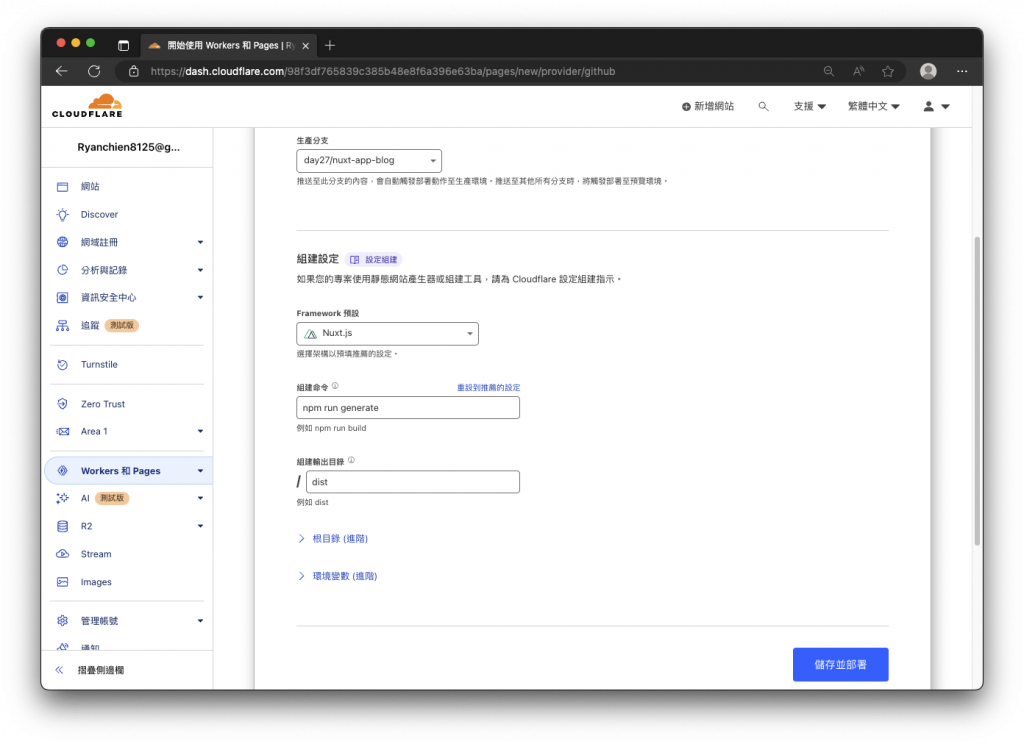Image resolution: width=1024 pixels, height=744 pixels.
Task: Open a new browser tab with plus
Action: click(x=330, y=45)
